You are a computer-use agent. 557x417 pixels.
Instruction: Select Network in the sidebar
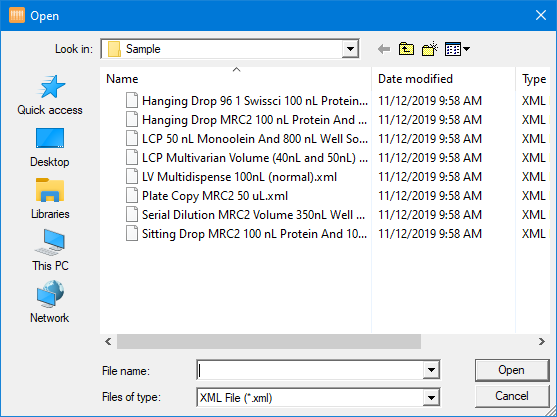[50, 302]
